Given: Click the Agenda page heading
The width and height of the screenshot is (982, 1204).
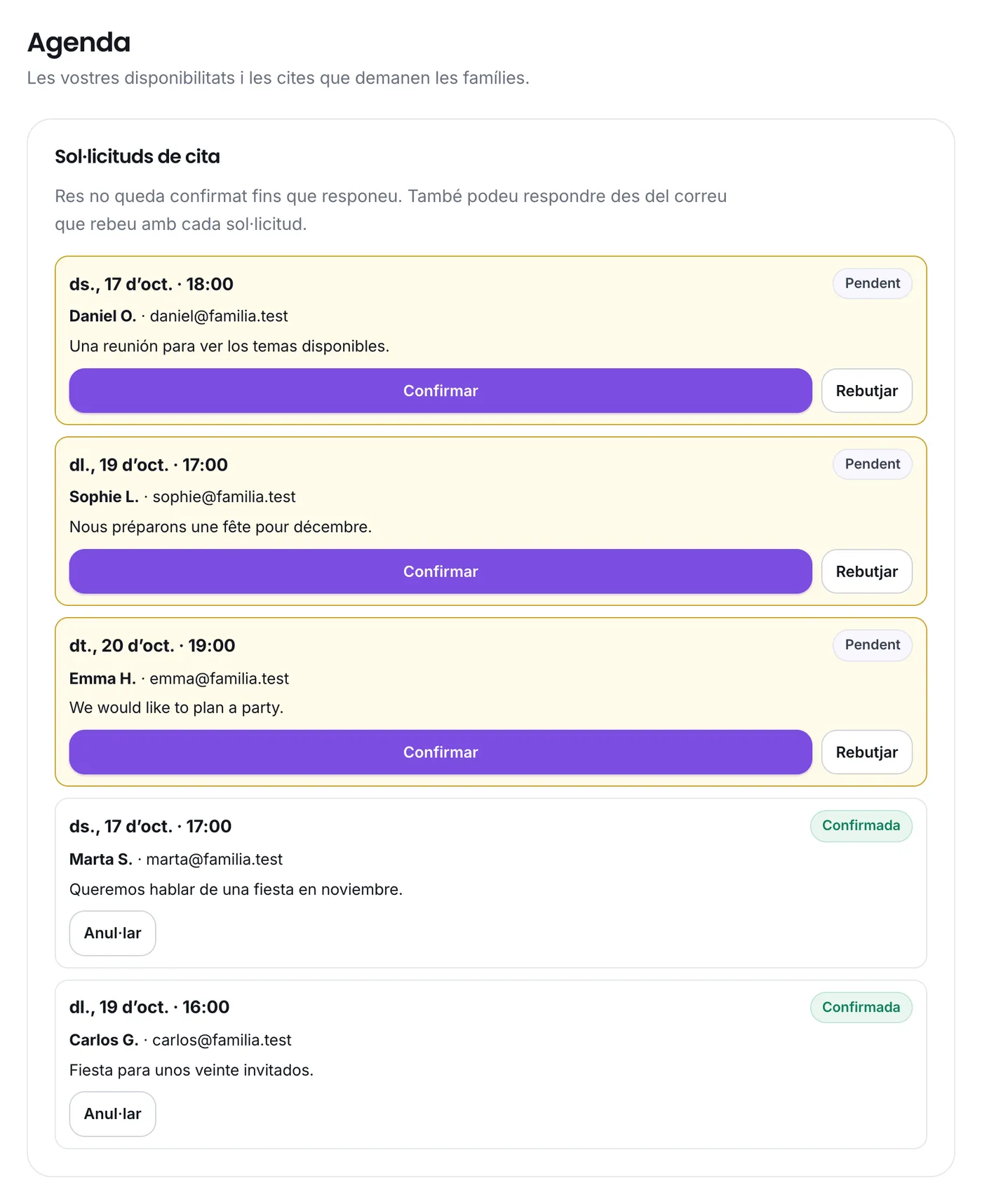Looking at the screenshot, I should tap(79, 43).
